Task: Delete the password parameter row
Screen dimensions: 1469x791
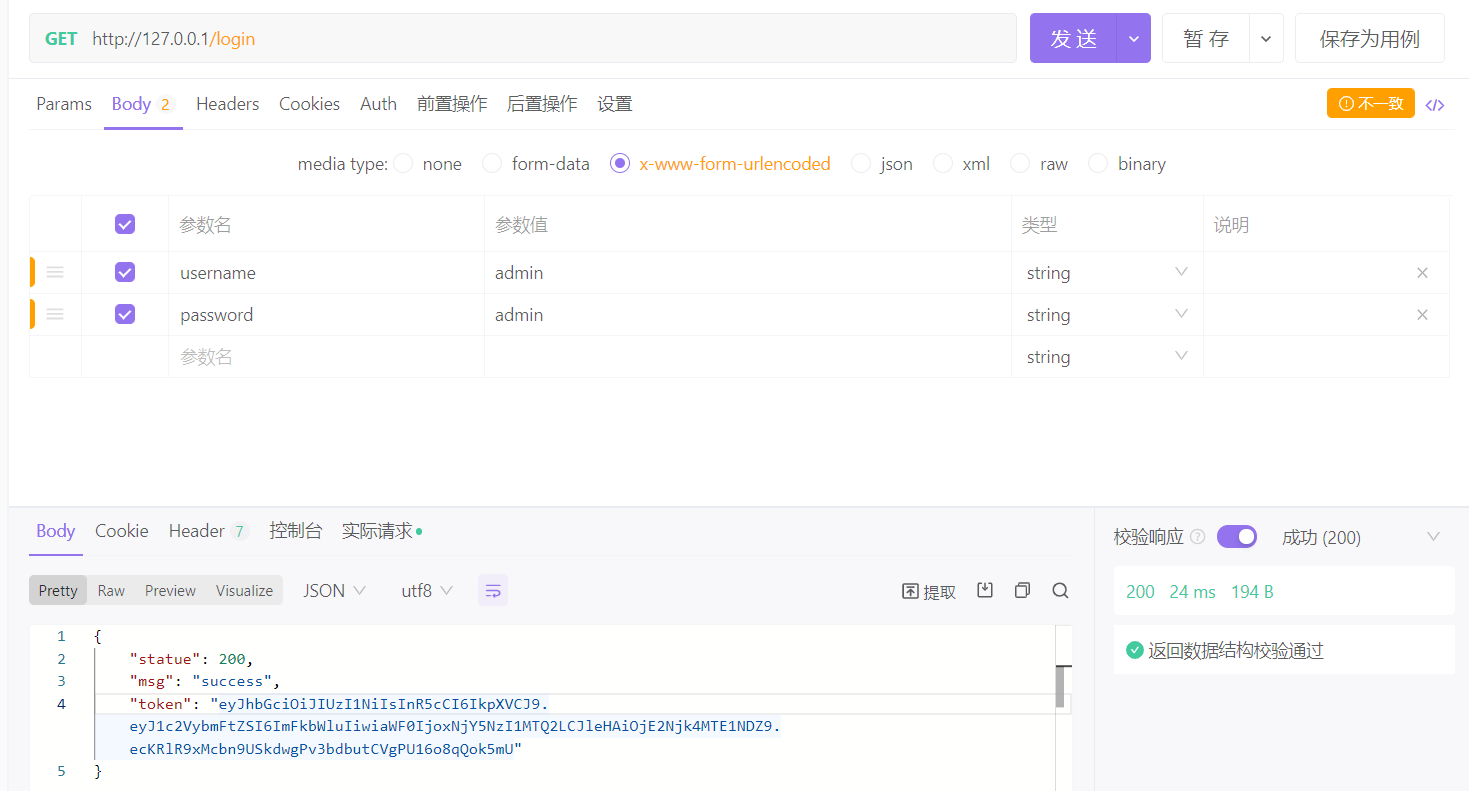Action: click(1422, 315)
